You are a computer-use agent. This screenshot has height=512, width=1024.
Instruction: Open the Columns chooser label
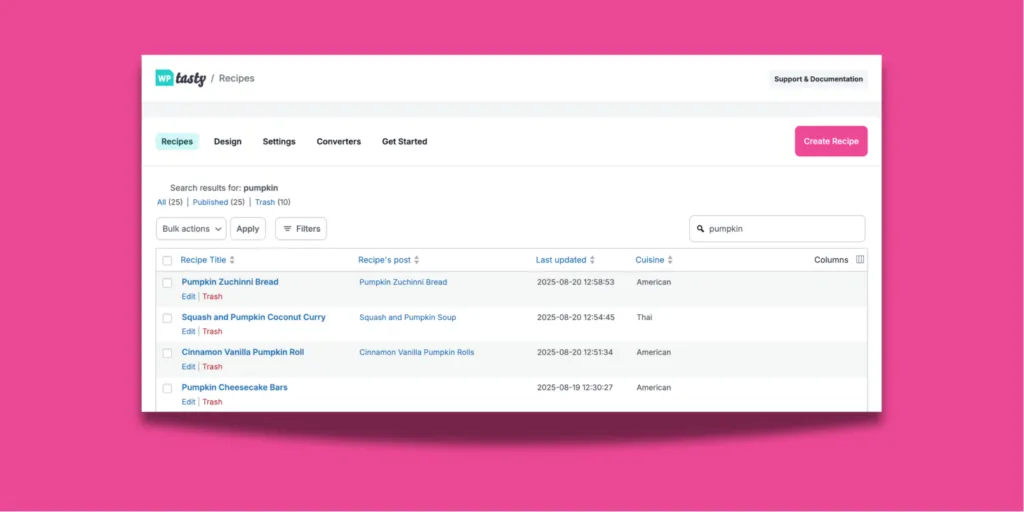pos(831,260)
